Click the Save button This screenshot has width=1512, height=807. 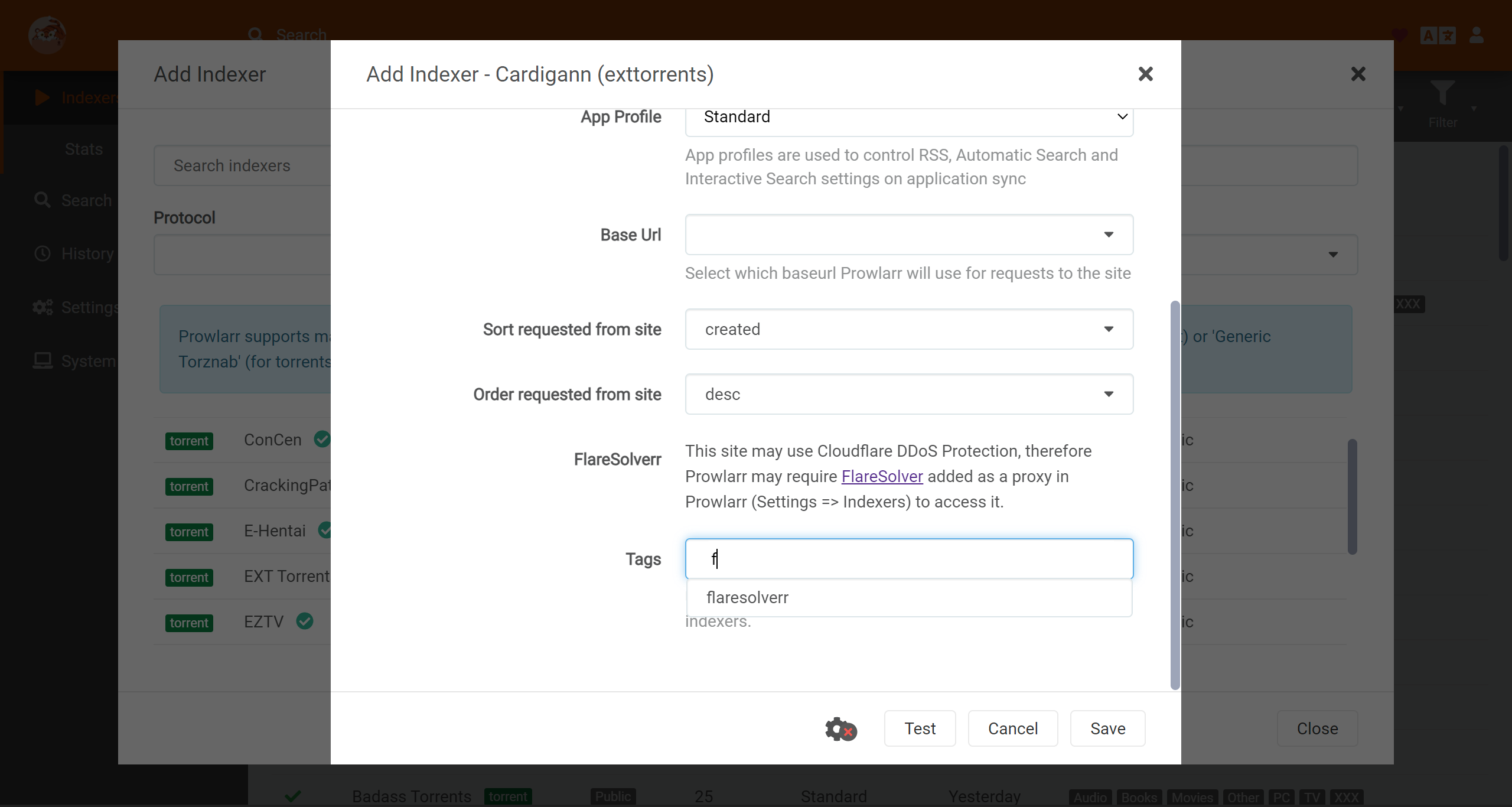tap(1107, 728)
